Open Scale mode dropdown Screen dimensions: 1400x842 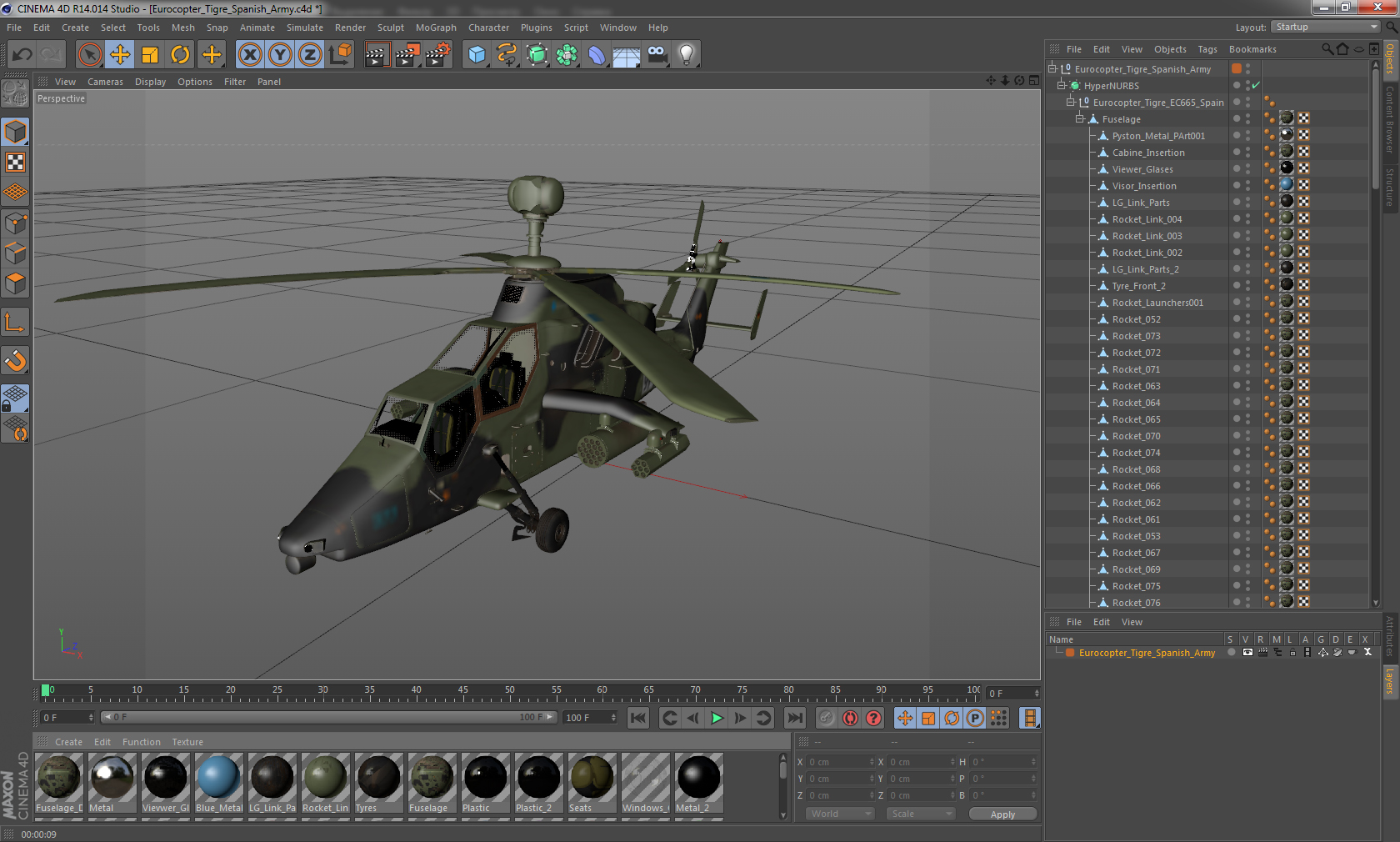920,814
